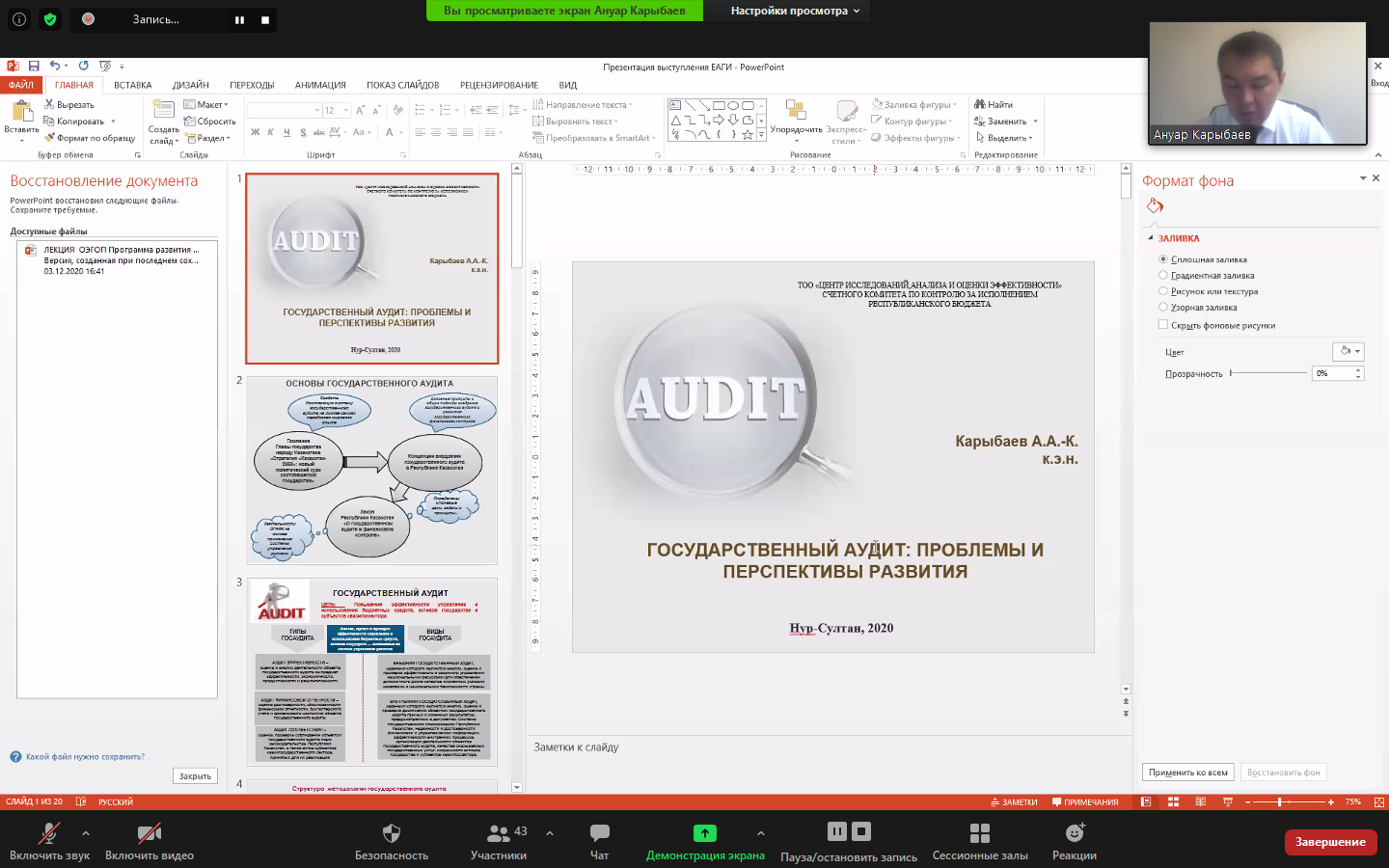Viewport: 1389px width, 868px height.
Task: Click the bulleted list icon
Action: 422,110
